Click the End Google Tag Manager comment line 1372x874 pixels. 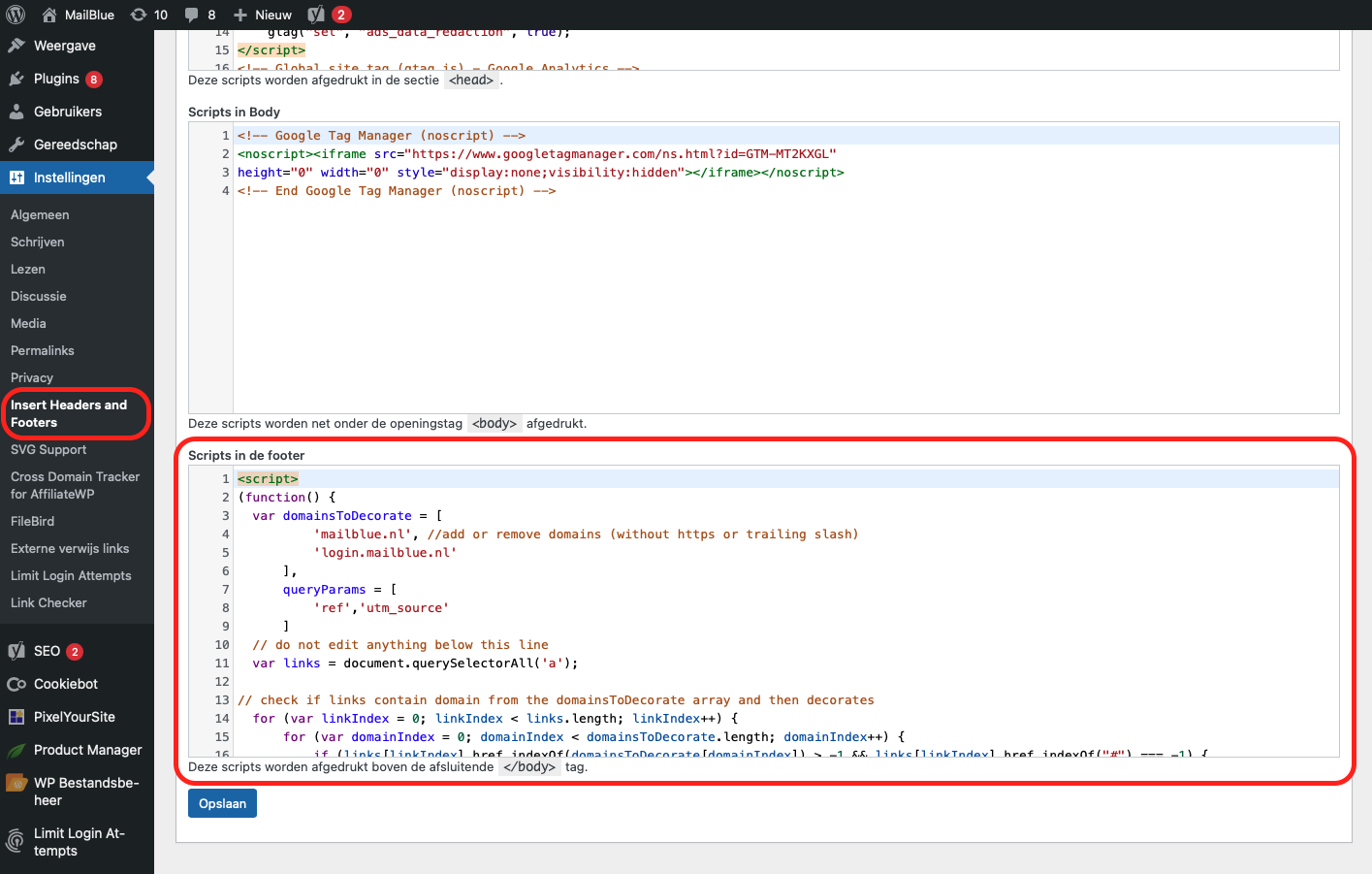[x=397, y=191]
